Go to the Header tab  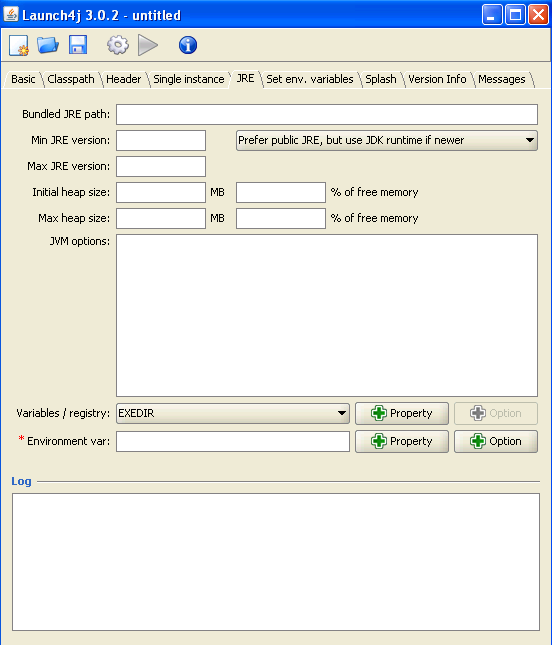[123, 79]
